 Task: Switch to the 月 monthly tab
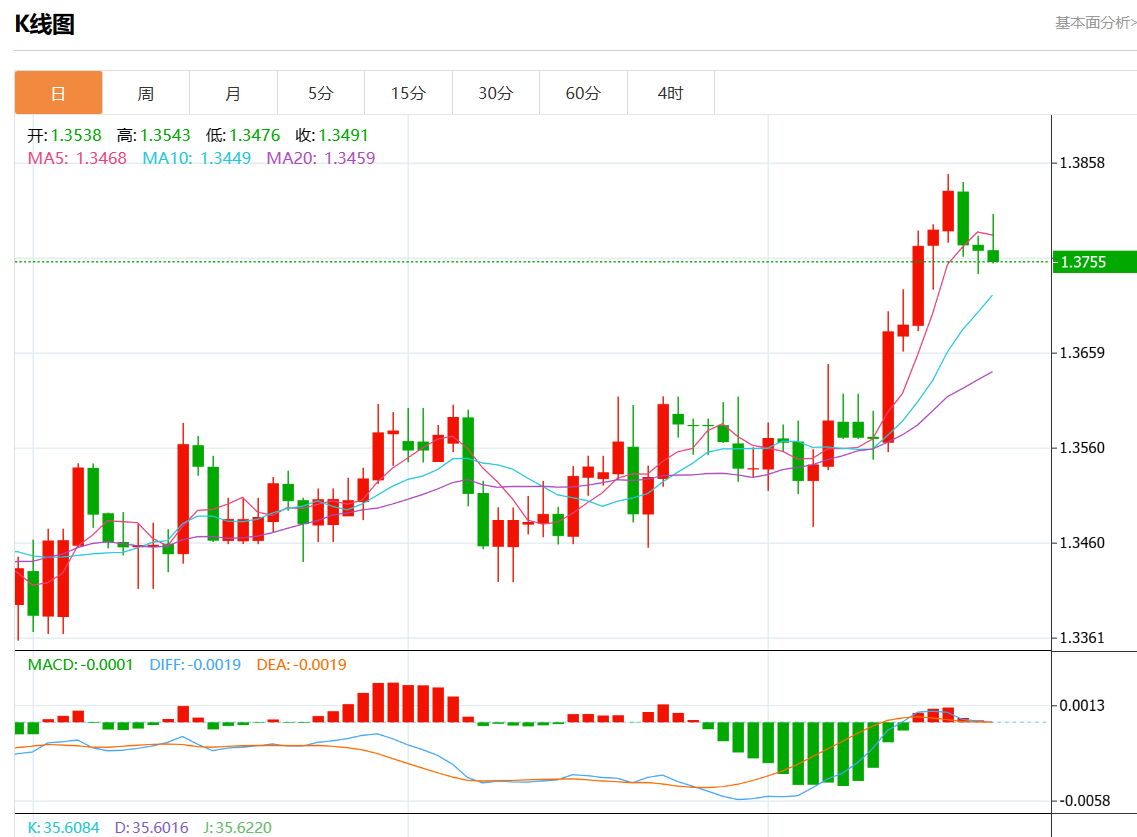233,93
